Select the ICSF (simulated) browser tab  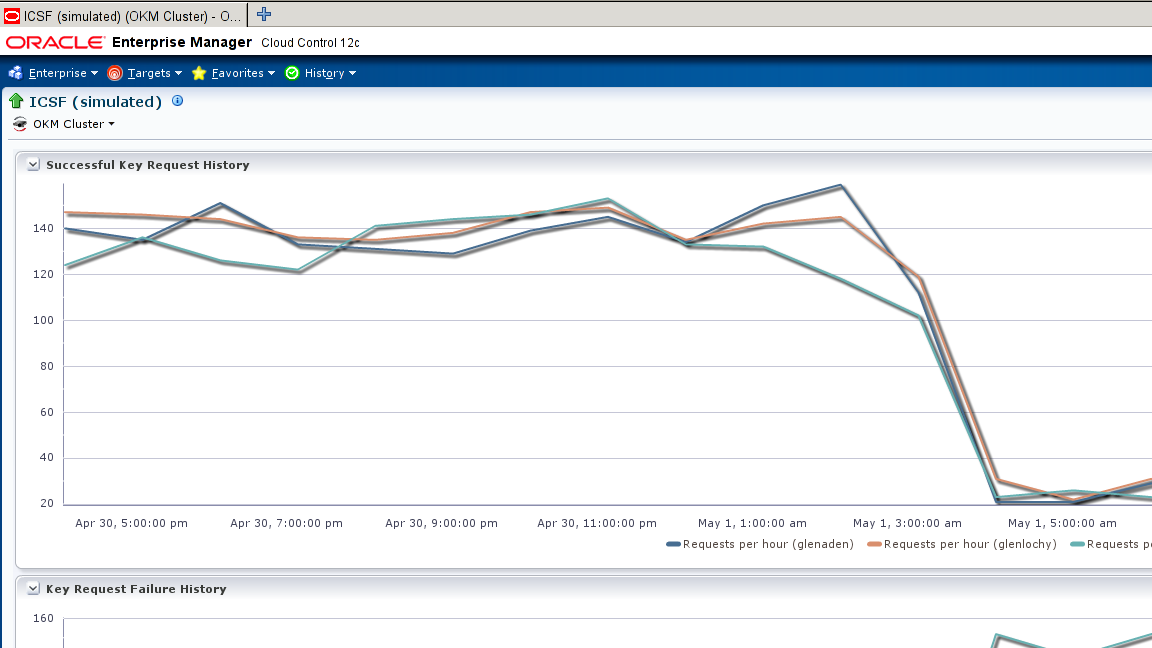[x=123, y=15]
